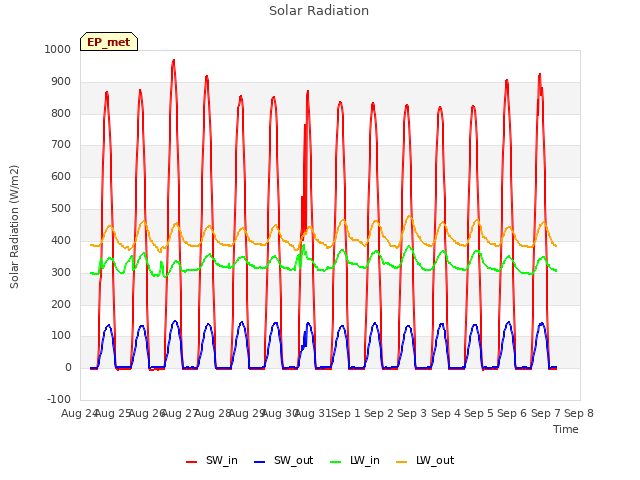Click the 300 y-axis tick label
Image resolution: width=640 pixels, height=480 pixels.
[61, 272]
